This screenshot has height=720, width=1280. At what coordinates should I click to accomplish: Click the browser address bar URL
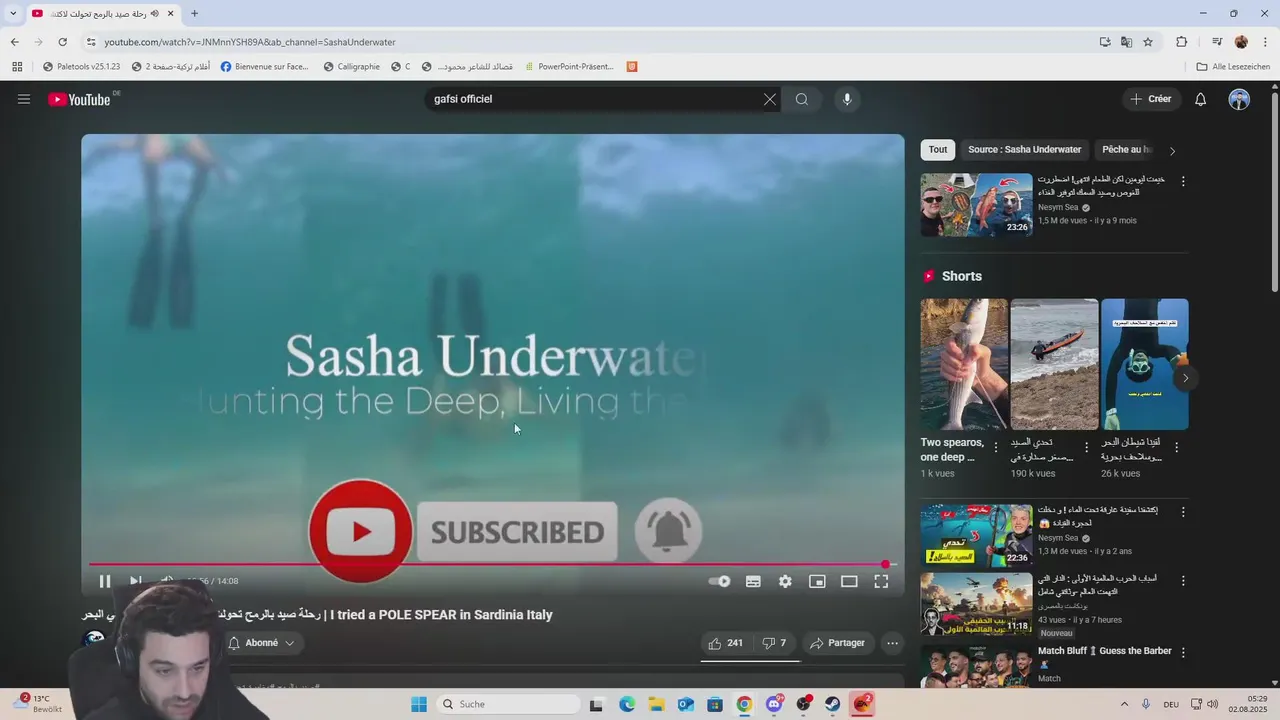tap(250, 42)
